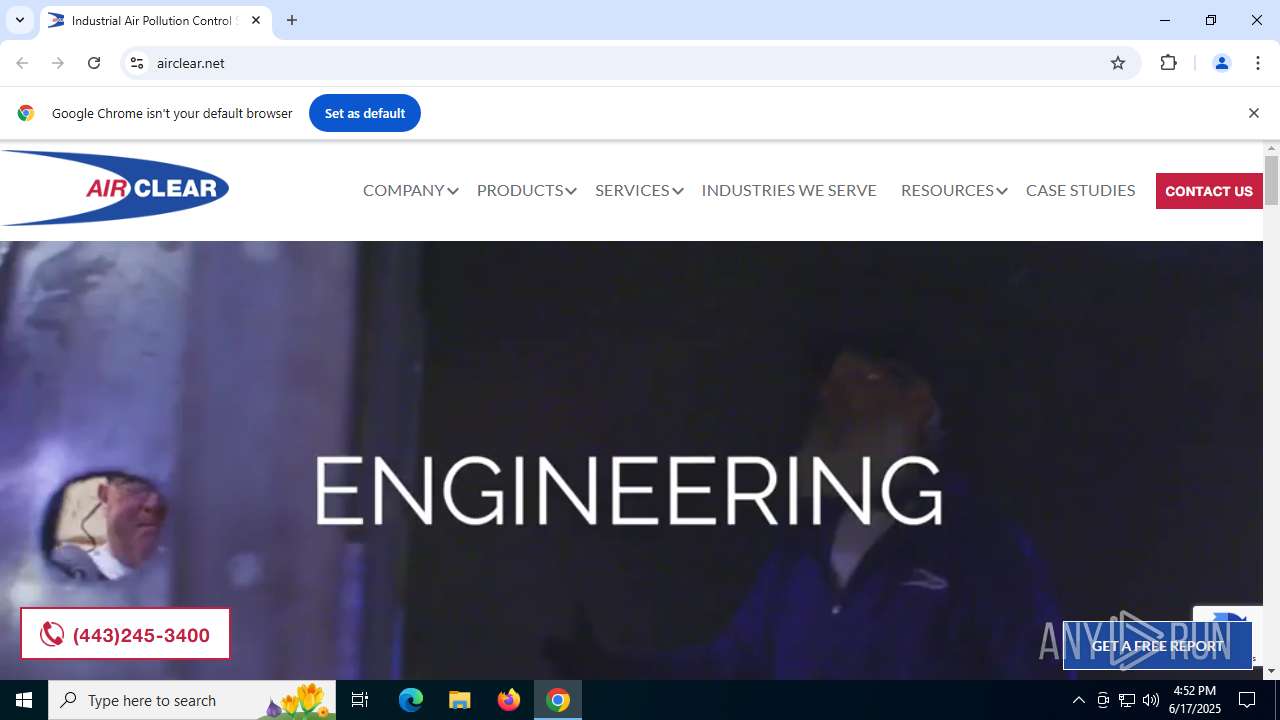Open File Explorer from taskbar
The height and width of the screenshot is (720, 1280).
(460, 700)
